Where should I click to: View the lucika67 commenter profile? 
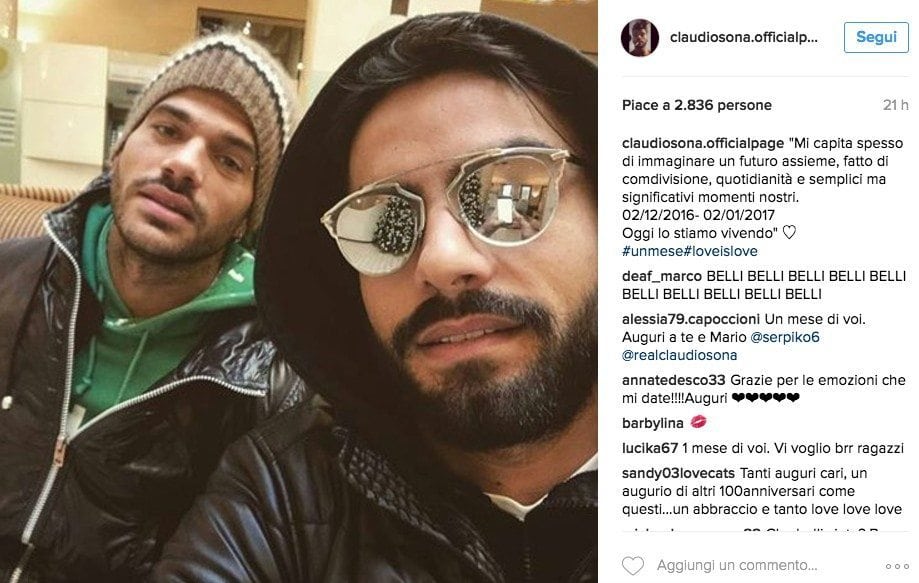(650, 448)
